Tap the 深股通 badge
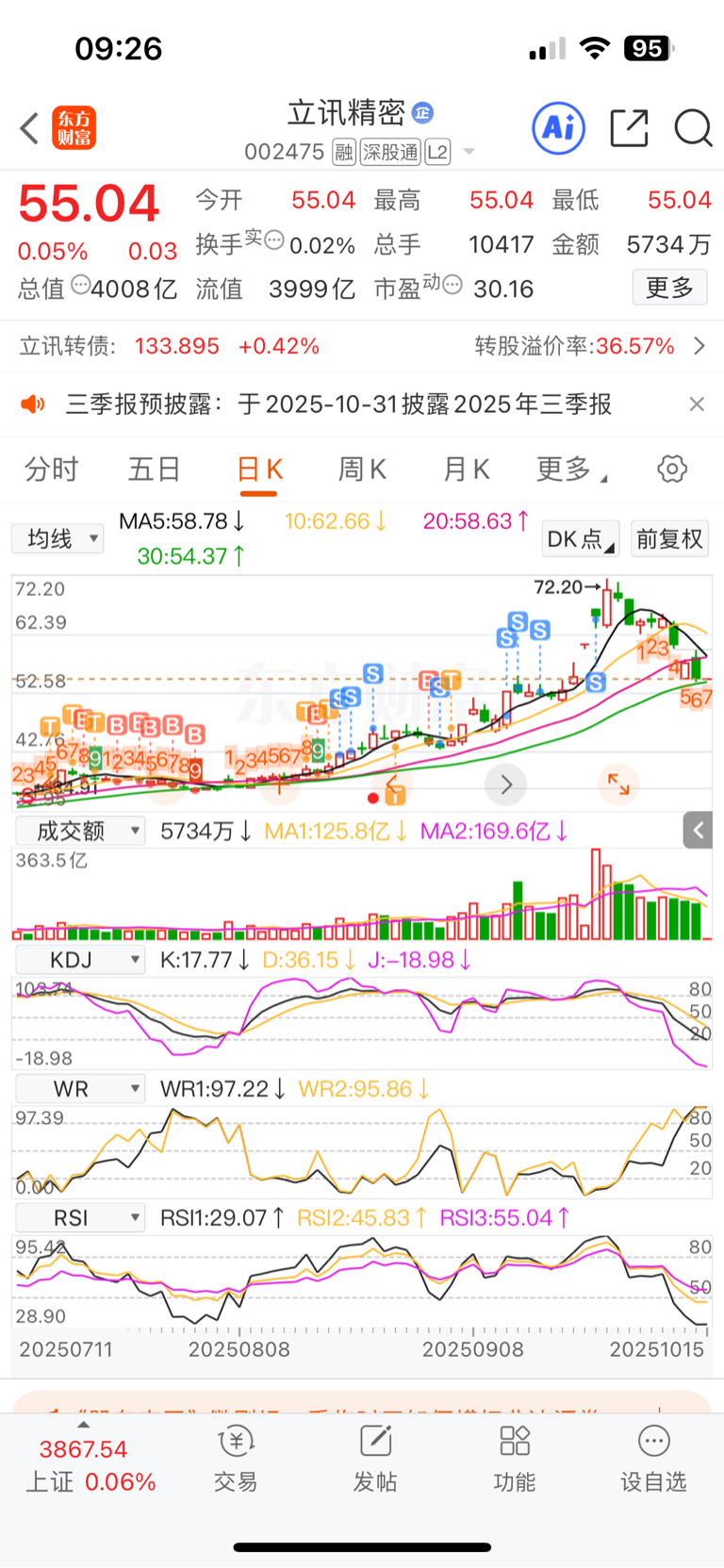724x1568 pixels. click(391, 152)
